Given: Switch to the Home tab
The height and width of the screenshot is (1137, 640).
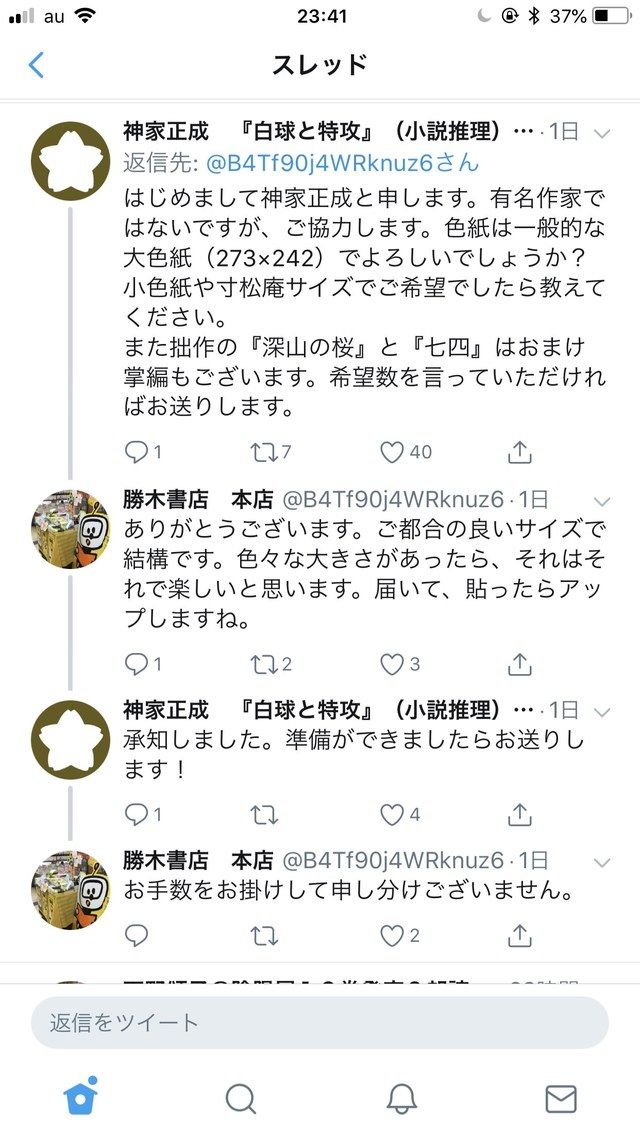Looking at the screenshot, I should (x=80, y=1095).
